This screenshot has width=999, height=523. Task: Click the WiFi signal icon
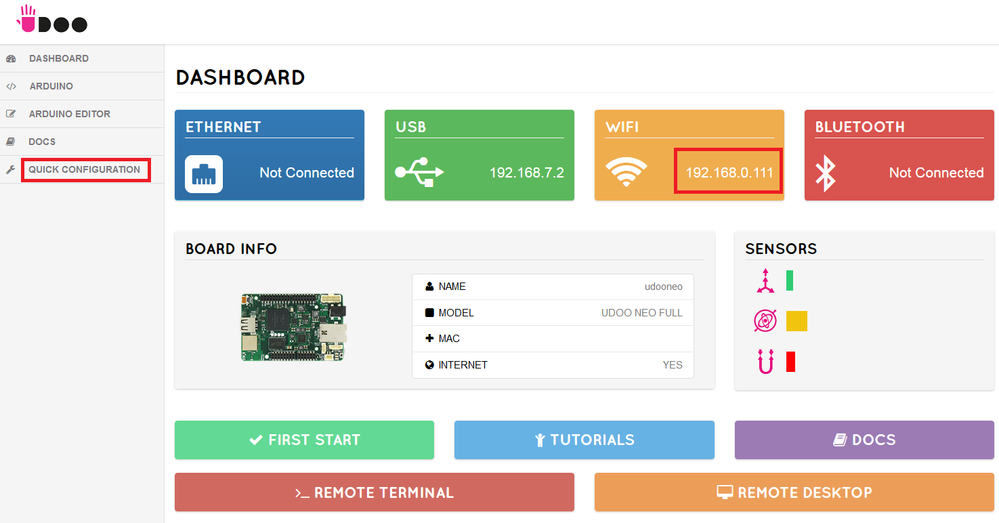626,171
